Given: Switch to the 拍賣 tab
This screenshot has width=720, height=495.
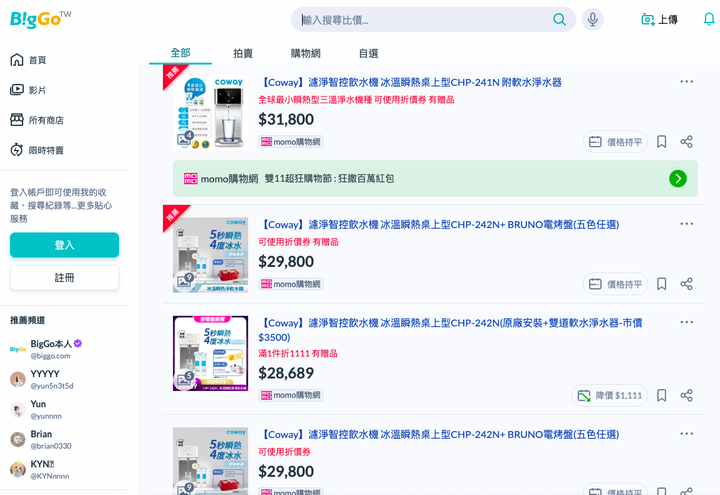Looking at the screenshot, I should point(243,54).
